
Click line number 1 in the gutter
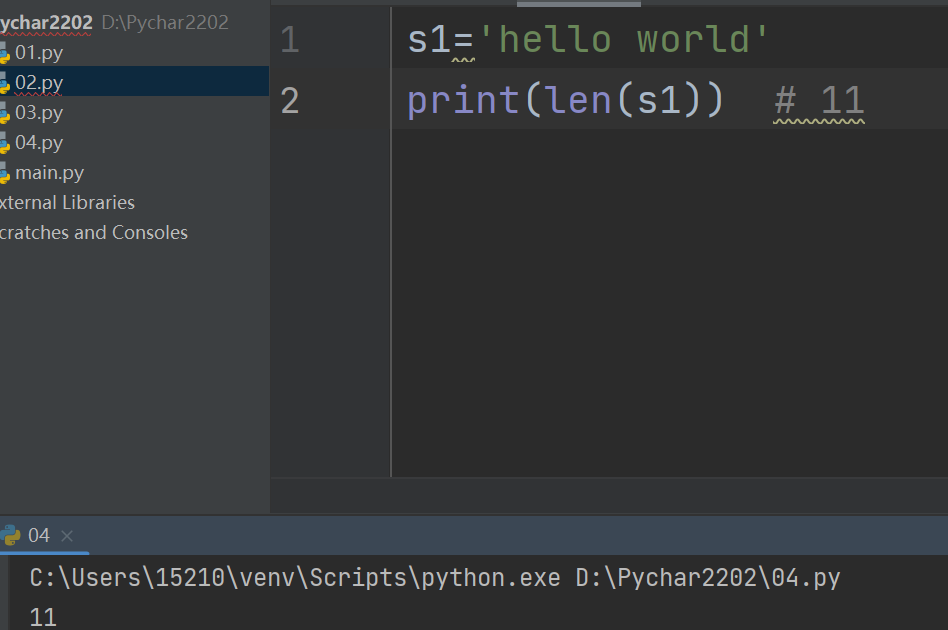coord(290,40)
